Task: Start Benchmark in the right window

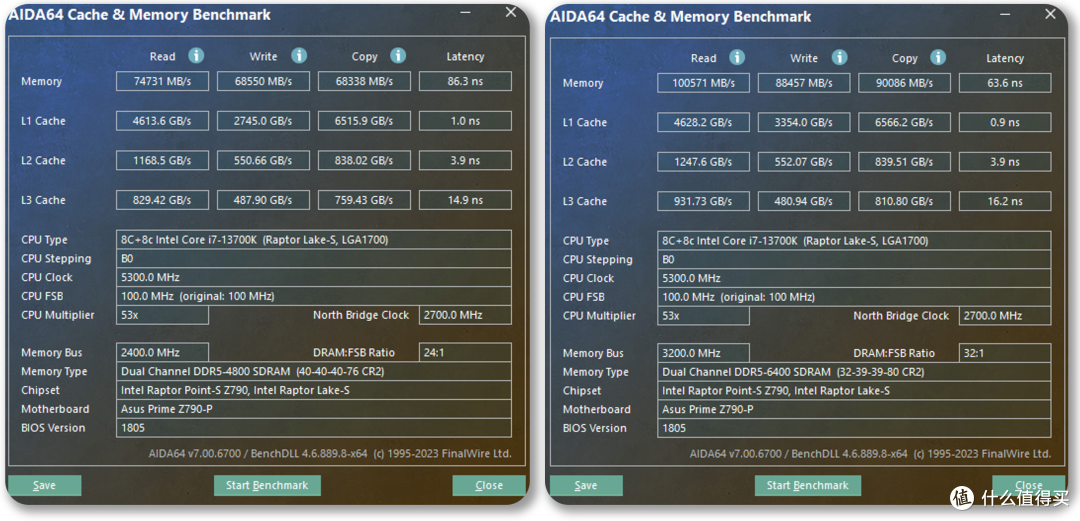Action: coord(808,485)
